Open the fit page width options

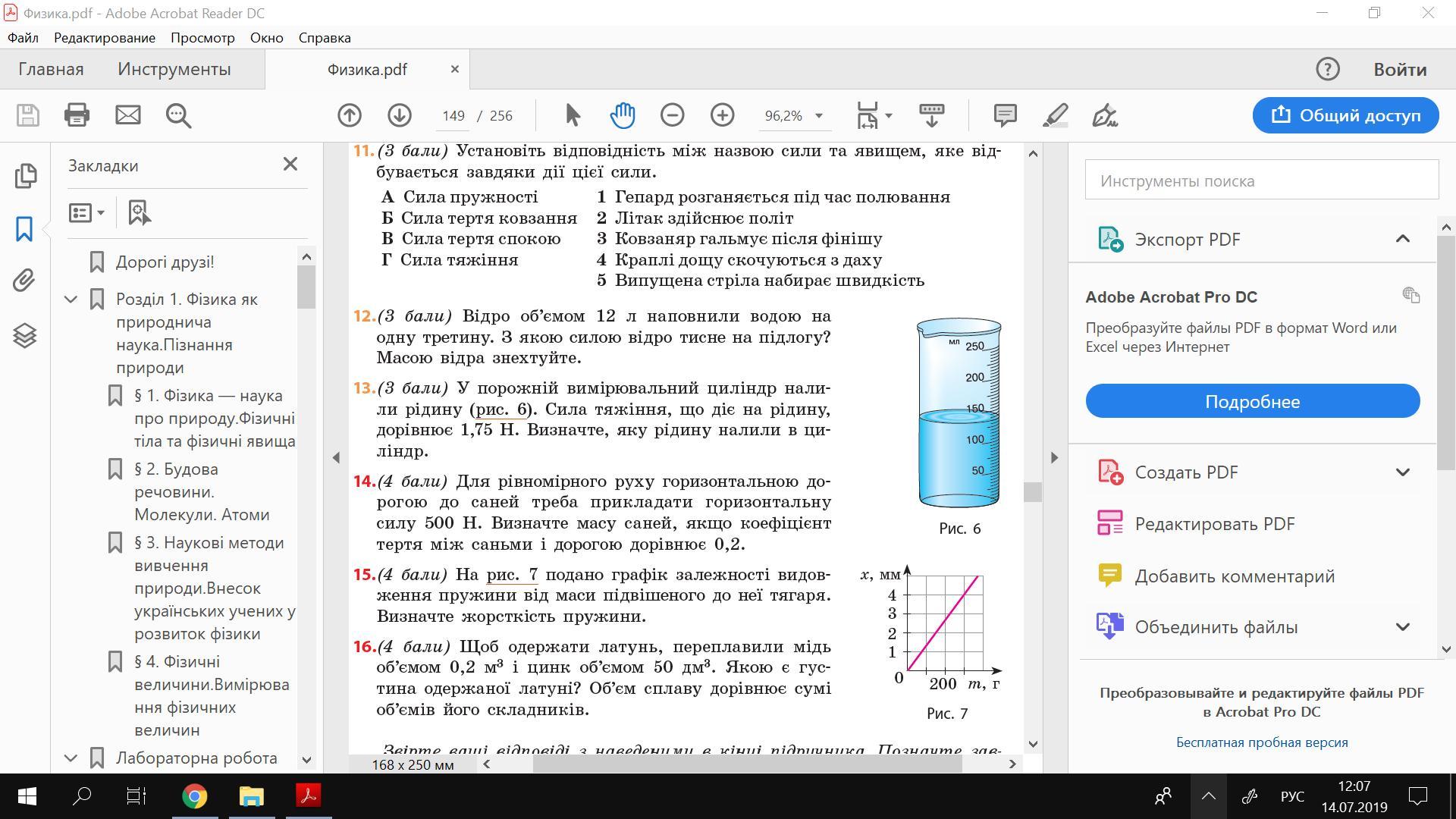(x=874, y=115)
